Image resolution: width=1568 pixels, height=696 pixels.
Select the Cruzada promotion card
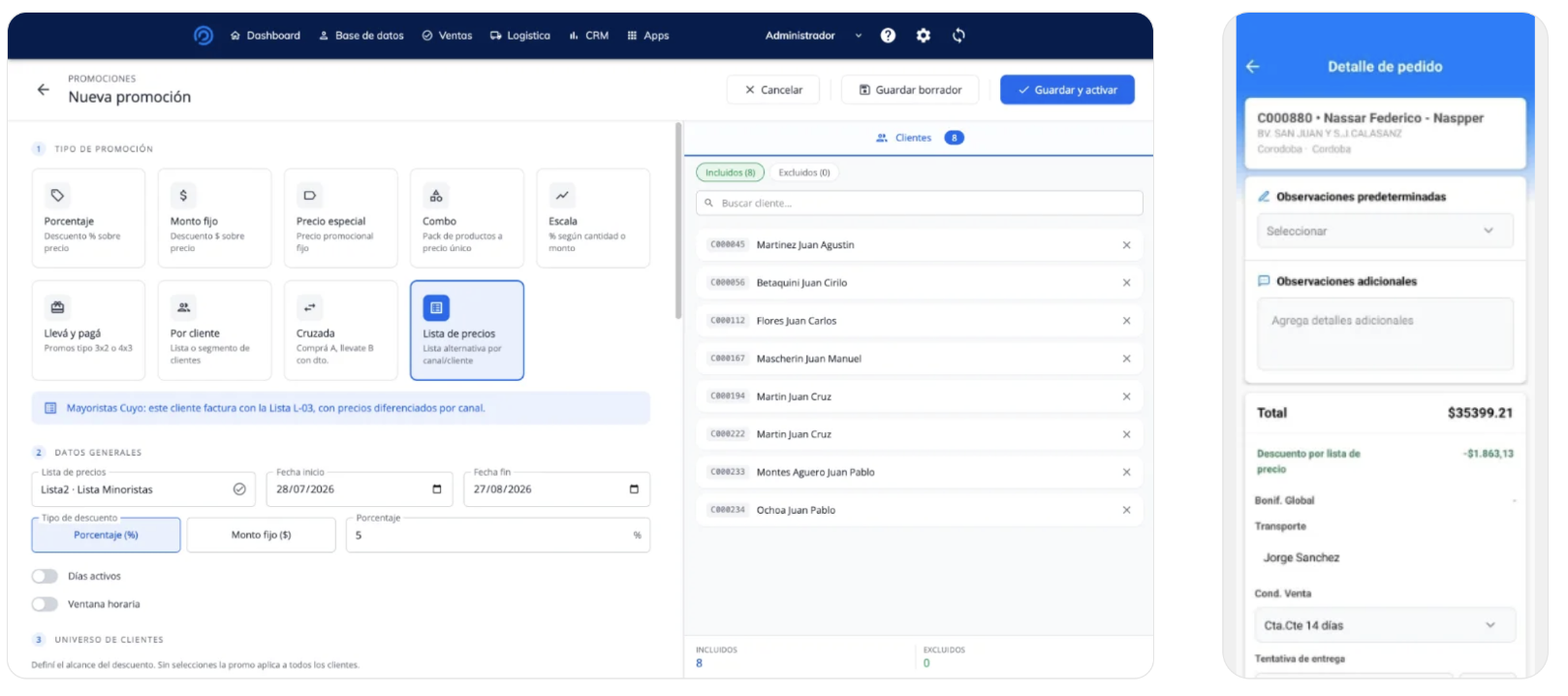[340, 331]
